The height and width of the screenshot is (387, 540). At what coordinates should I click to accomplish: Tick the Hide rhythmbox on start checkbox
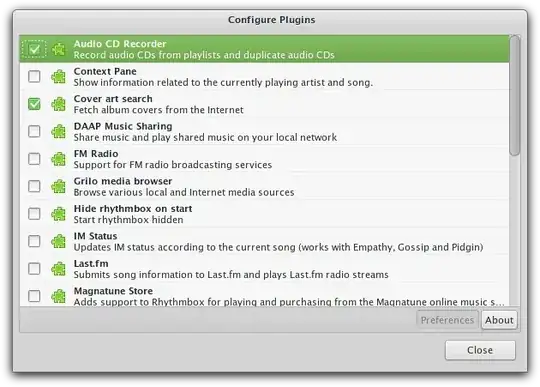tap(34, 214)
